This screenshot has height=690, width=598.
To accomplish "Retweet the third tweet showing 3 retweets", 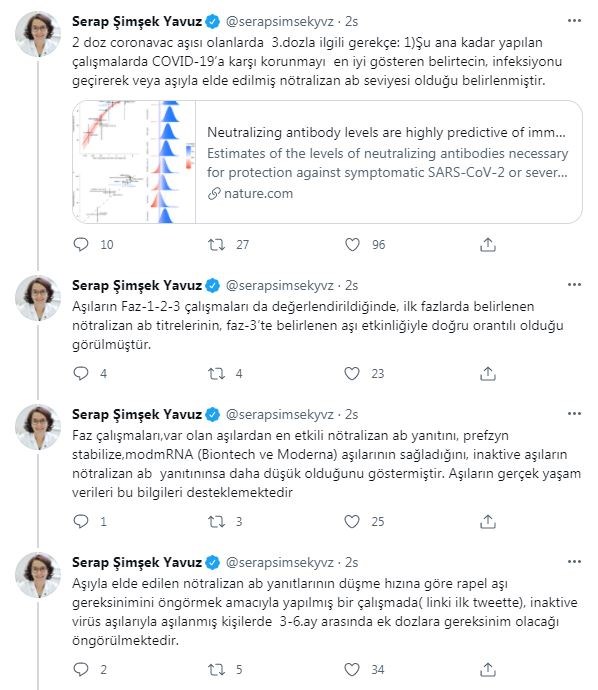I will pos(216,521).
